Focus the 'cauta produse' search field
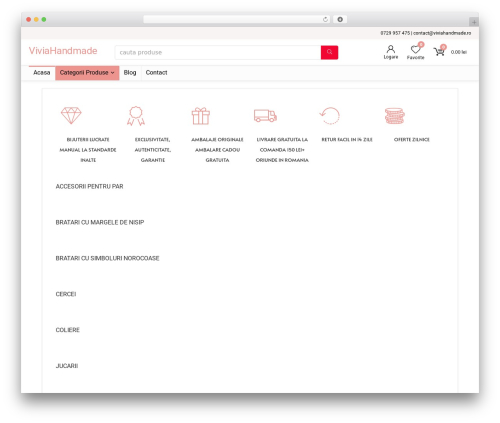 [218, 52]
